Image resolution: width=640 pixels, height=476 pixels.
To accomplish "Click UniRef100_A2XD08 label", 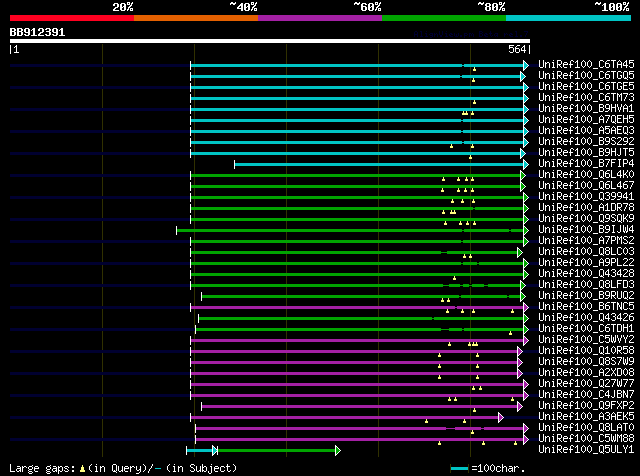I will (x=586, y=373).
